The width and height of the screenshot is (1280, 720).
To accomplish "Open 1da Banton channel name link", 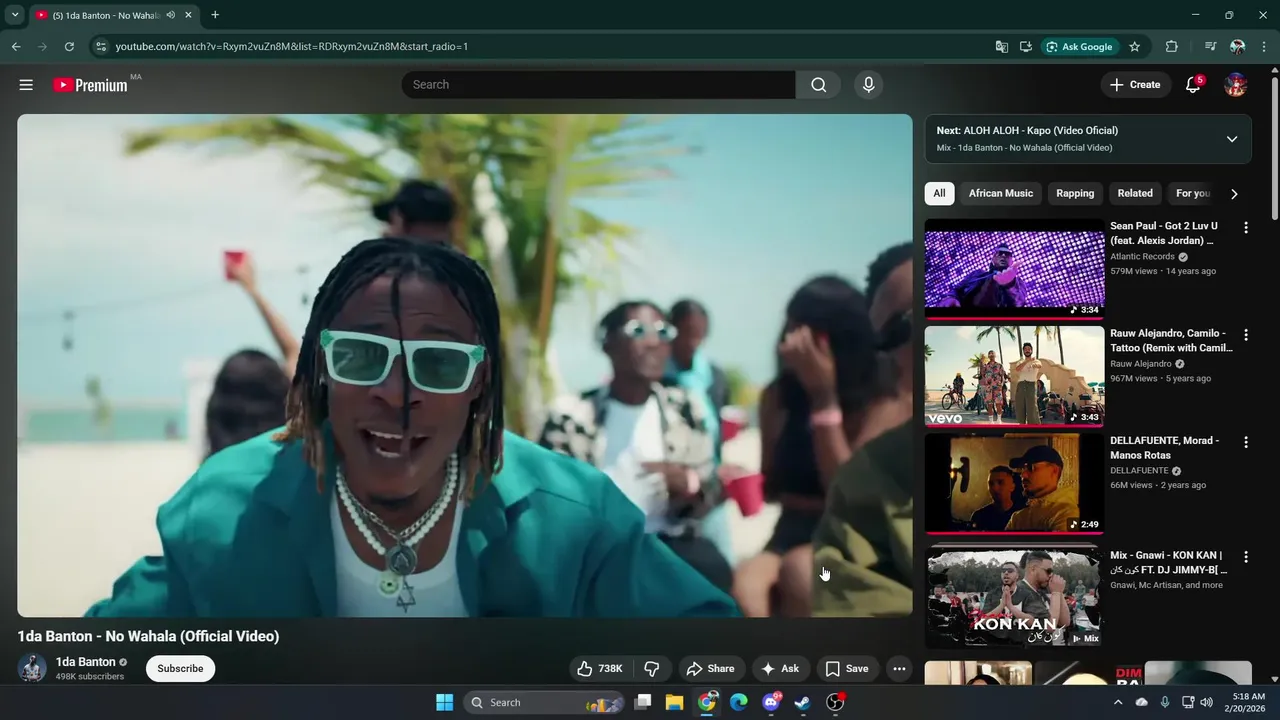I will (x=85, y=662).
